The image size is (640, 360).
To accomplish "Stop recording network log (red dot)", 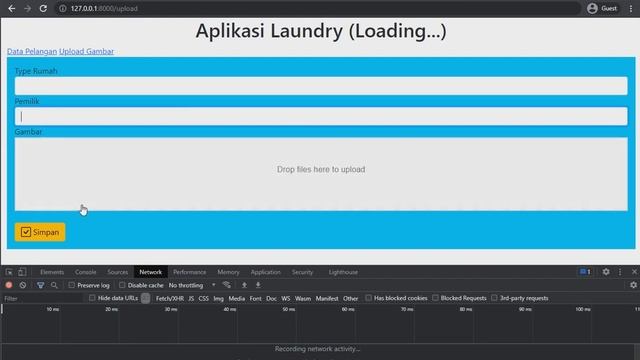I will click(x=9, y=285).
